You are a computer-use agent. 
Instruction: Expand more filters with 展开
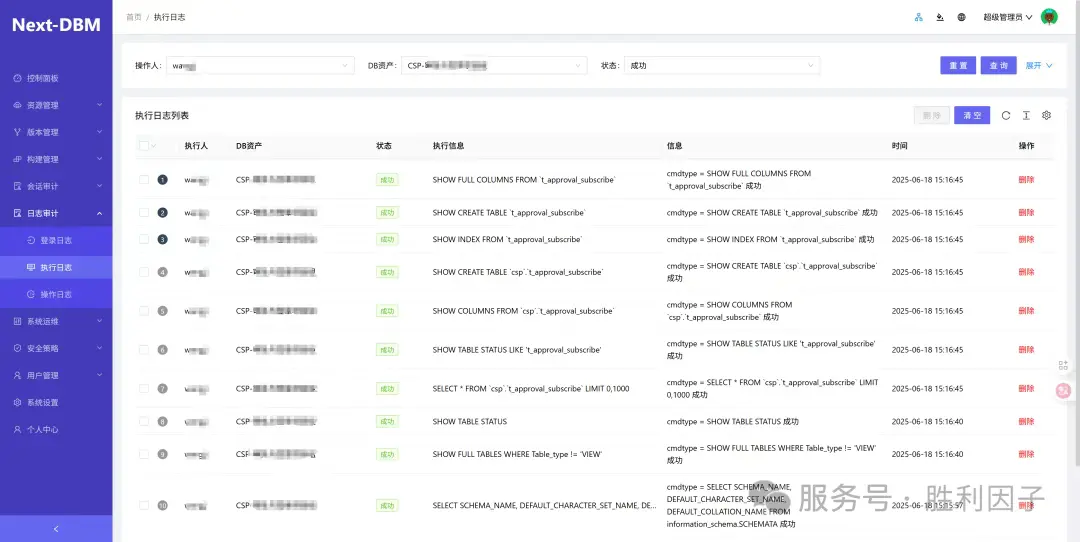tap(1039, 65)
